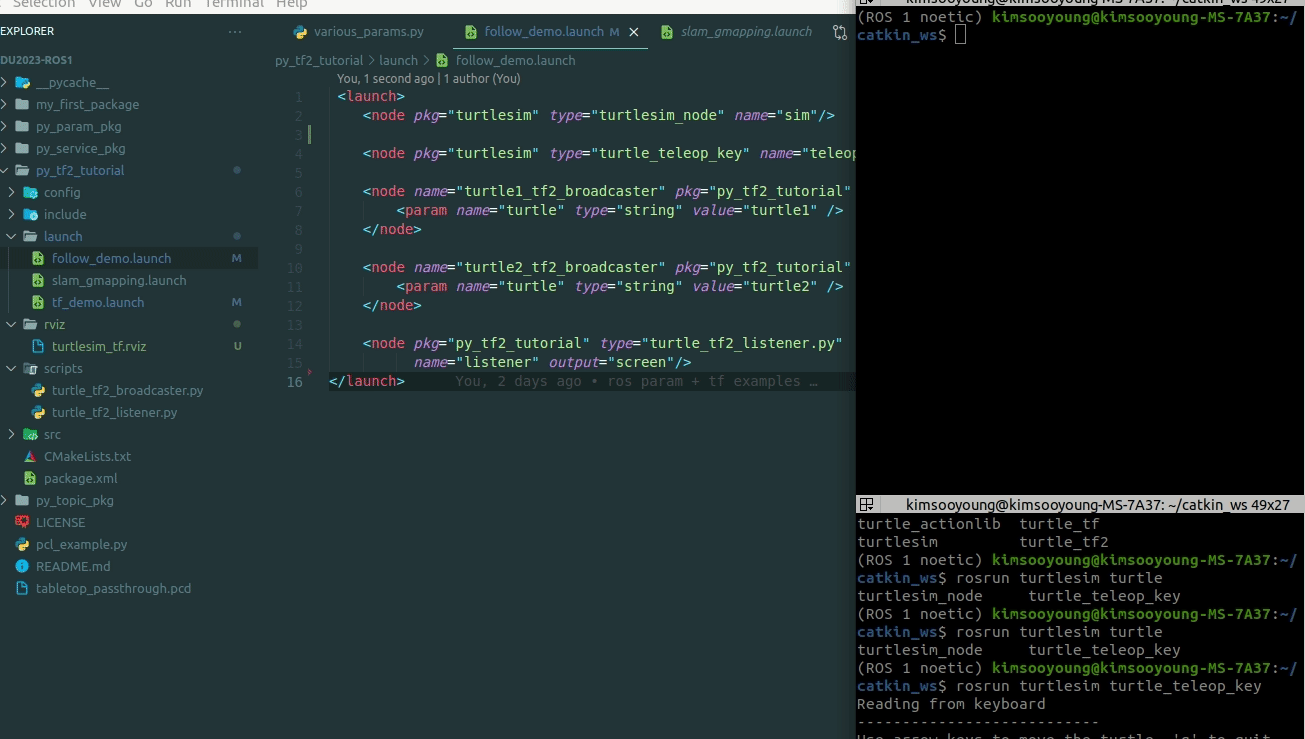
Task: Click the turtlesim_node text on line 2
Action: (x=659, y=115)
